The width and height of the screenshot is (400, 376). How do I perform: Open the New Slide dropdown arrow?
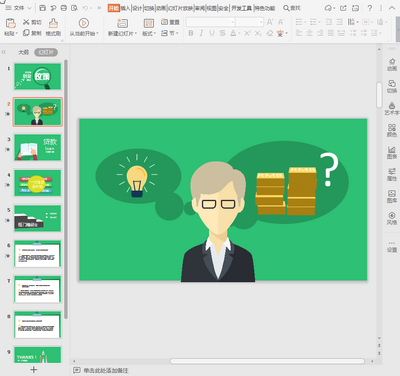[x=136, y=33]
